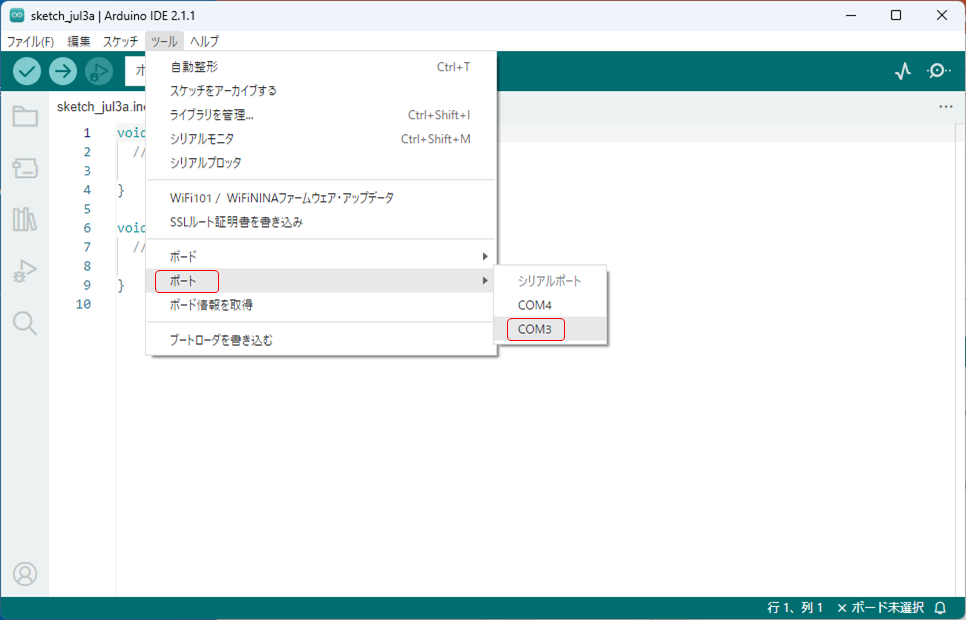Close the Arduino IDE window

[942, 15]
